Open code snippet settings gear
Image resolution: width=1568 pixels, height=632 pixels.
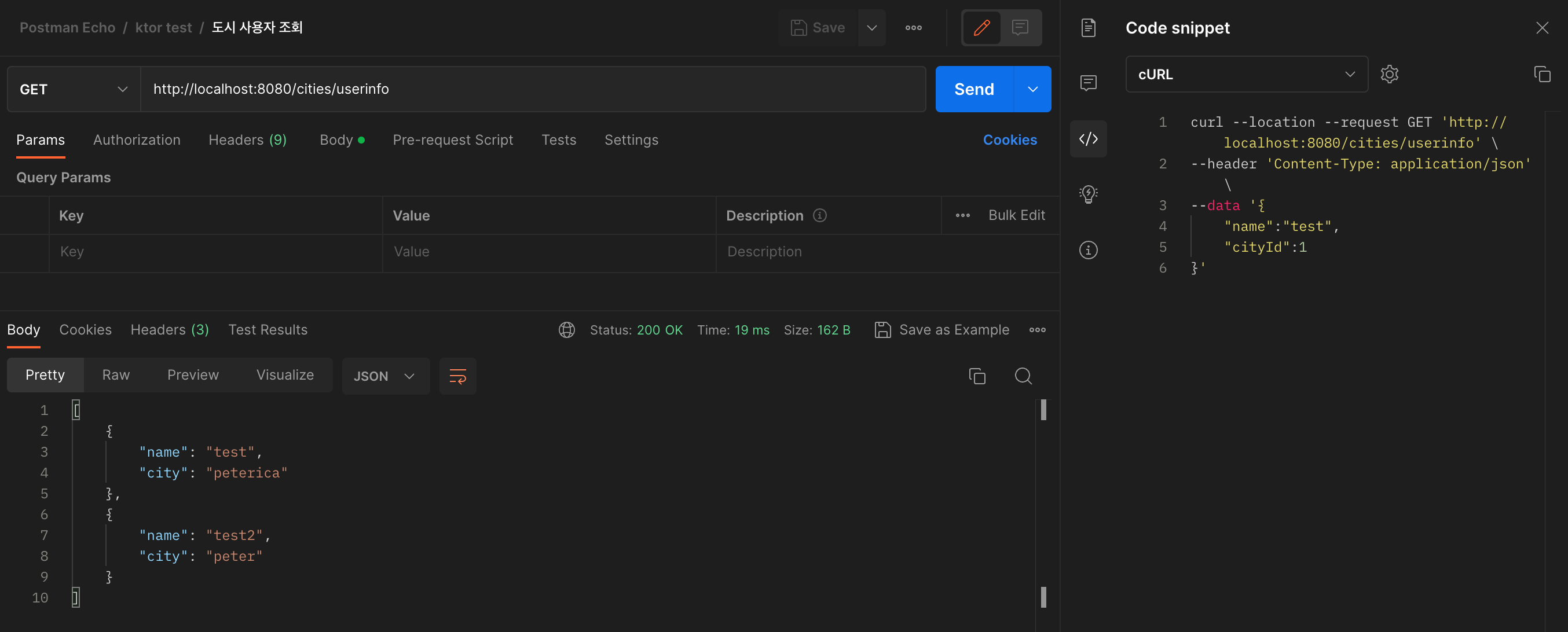pos(1389,74)
